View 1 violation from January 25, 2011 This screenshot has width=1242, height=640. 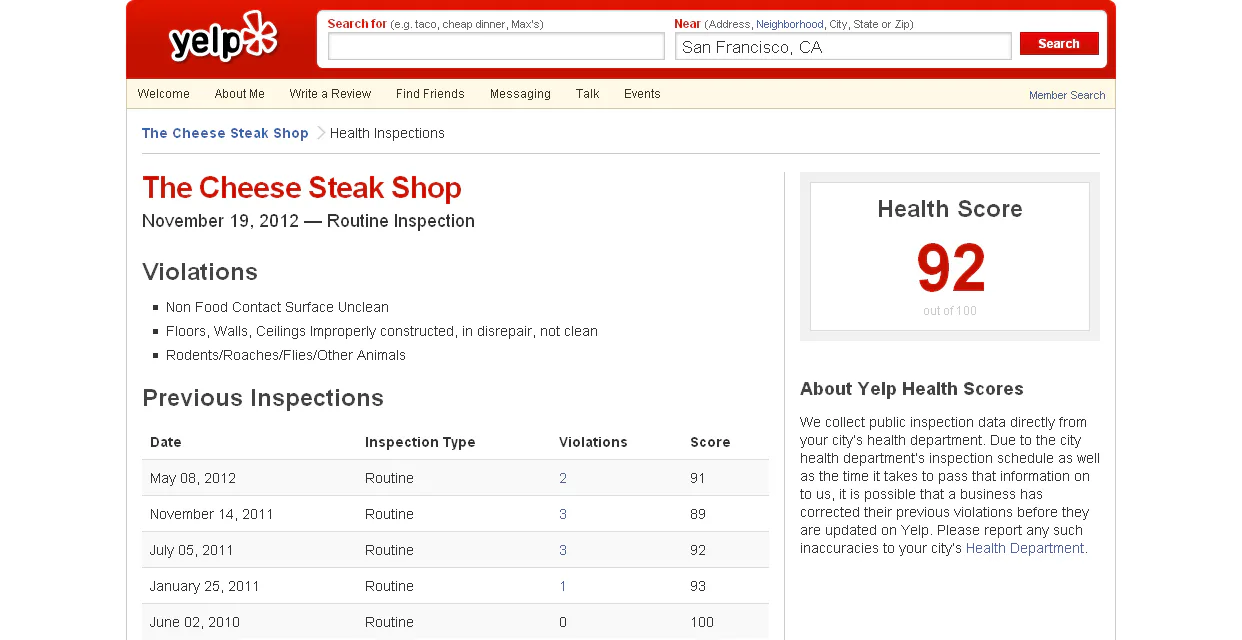tap(563, 586)
